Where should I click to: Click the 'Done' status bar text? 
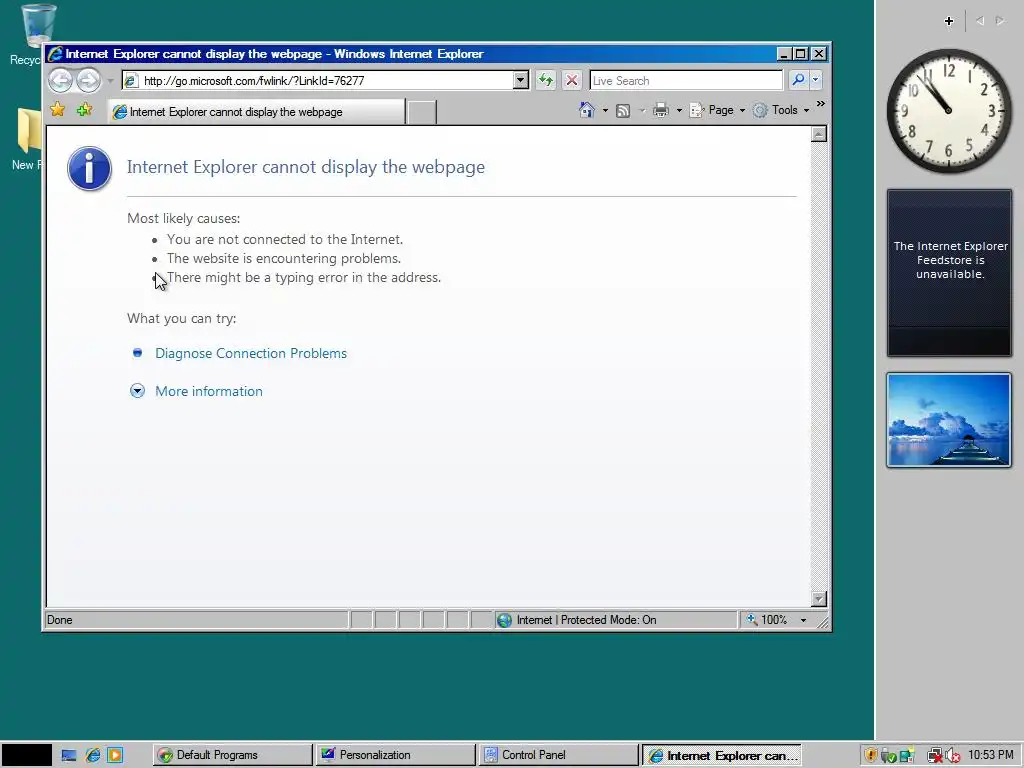point(59,620)
